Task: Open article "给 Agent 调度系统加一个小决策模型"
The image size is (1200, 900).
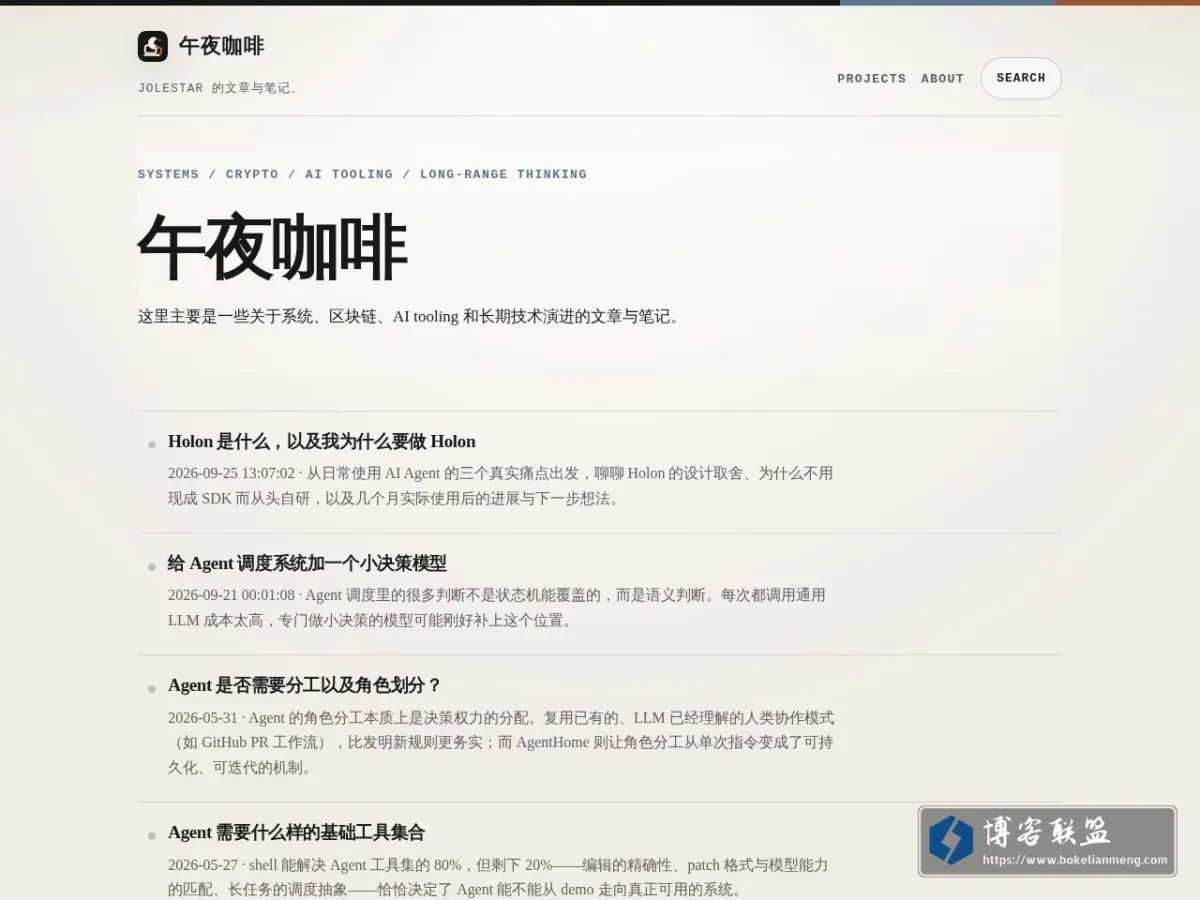Action: [307, 563]
